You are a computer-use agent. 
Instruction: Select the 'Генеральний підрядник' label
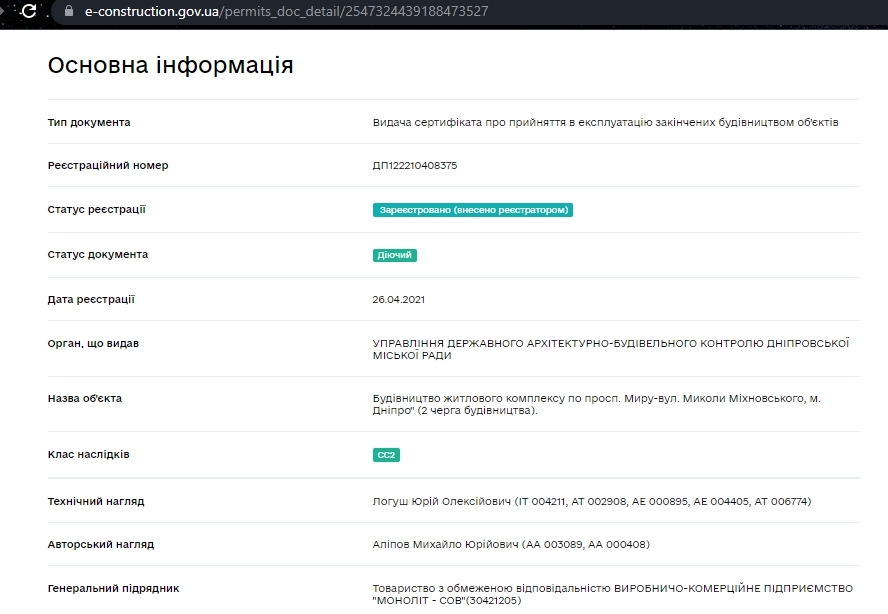click(114, 589)
